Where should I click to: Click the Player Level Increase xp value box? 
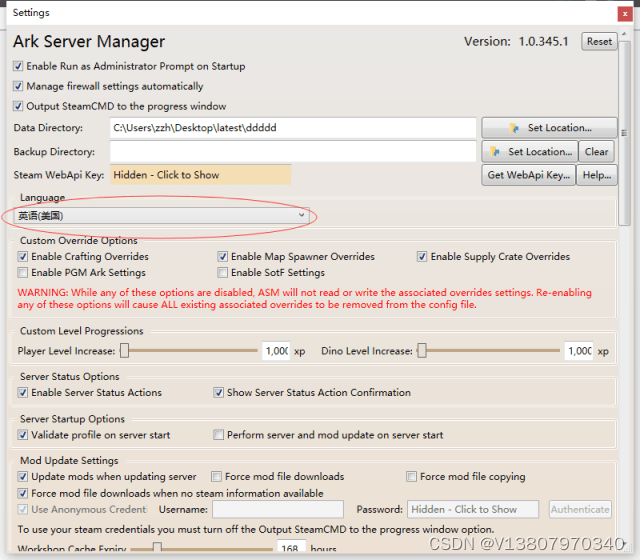click(x=276, y=351)
